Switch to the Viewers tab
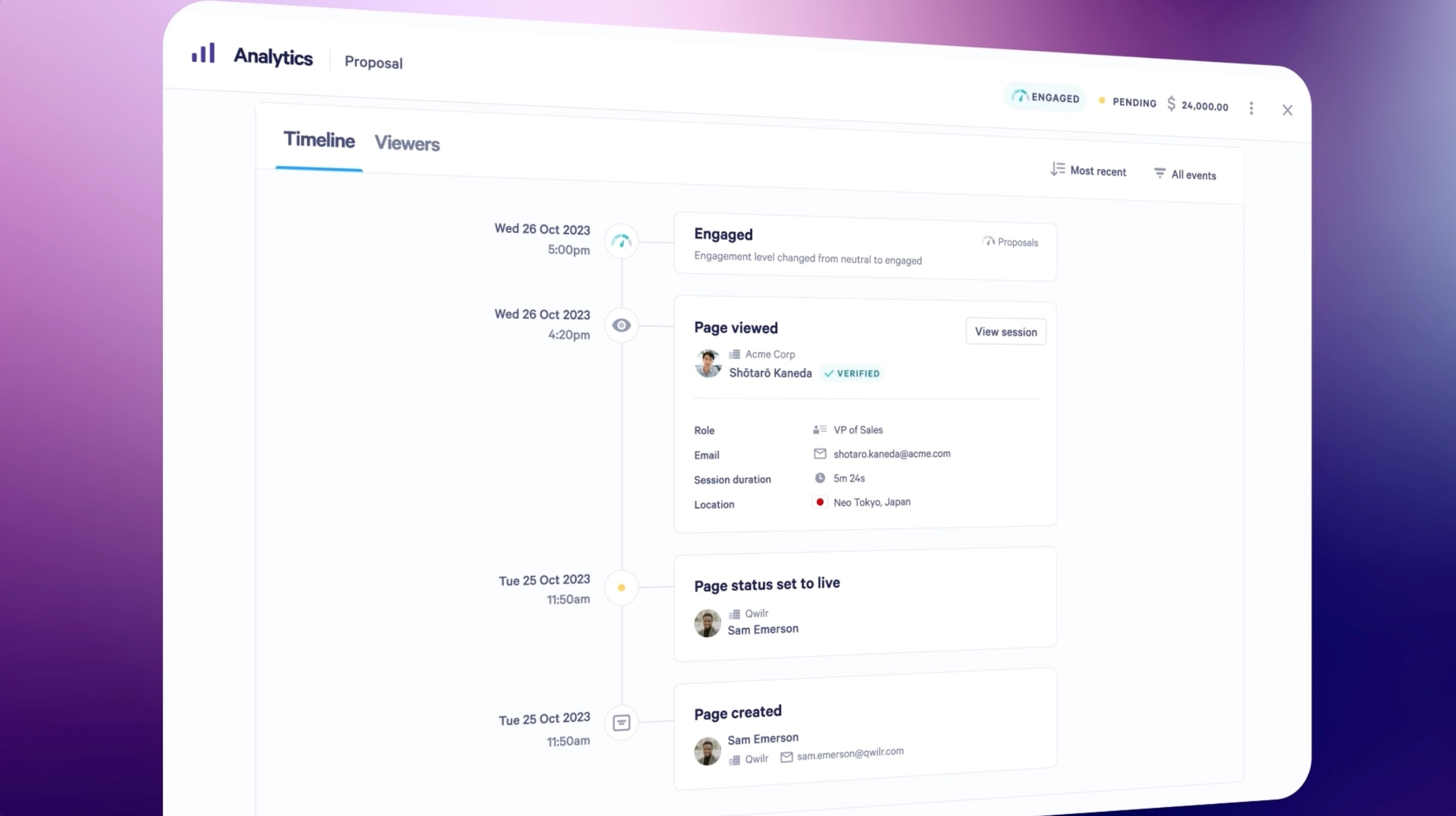 tap(407, 143)
